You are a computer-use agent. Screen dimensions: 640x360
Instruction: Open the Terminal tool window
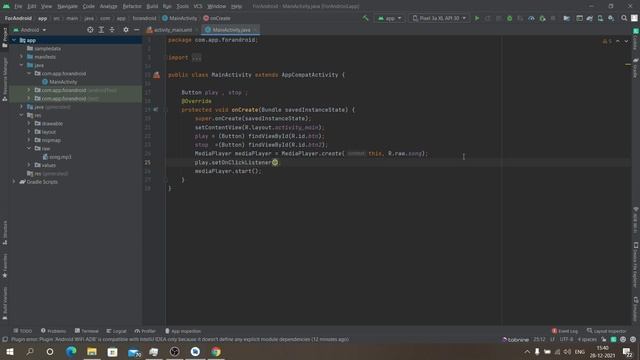[87, 331]
